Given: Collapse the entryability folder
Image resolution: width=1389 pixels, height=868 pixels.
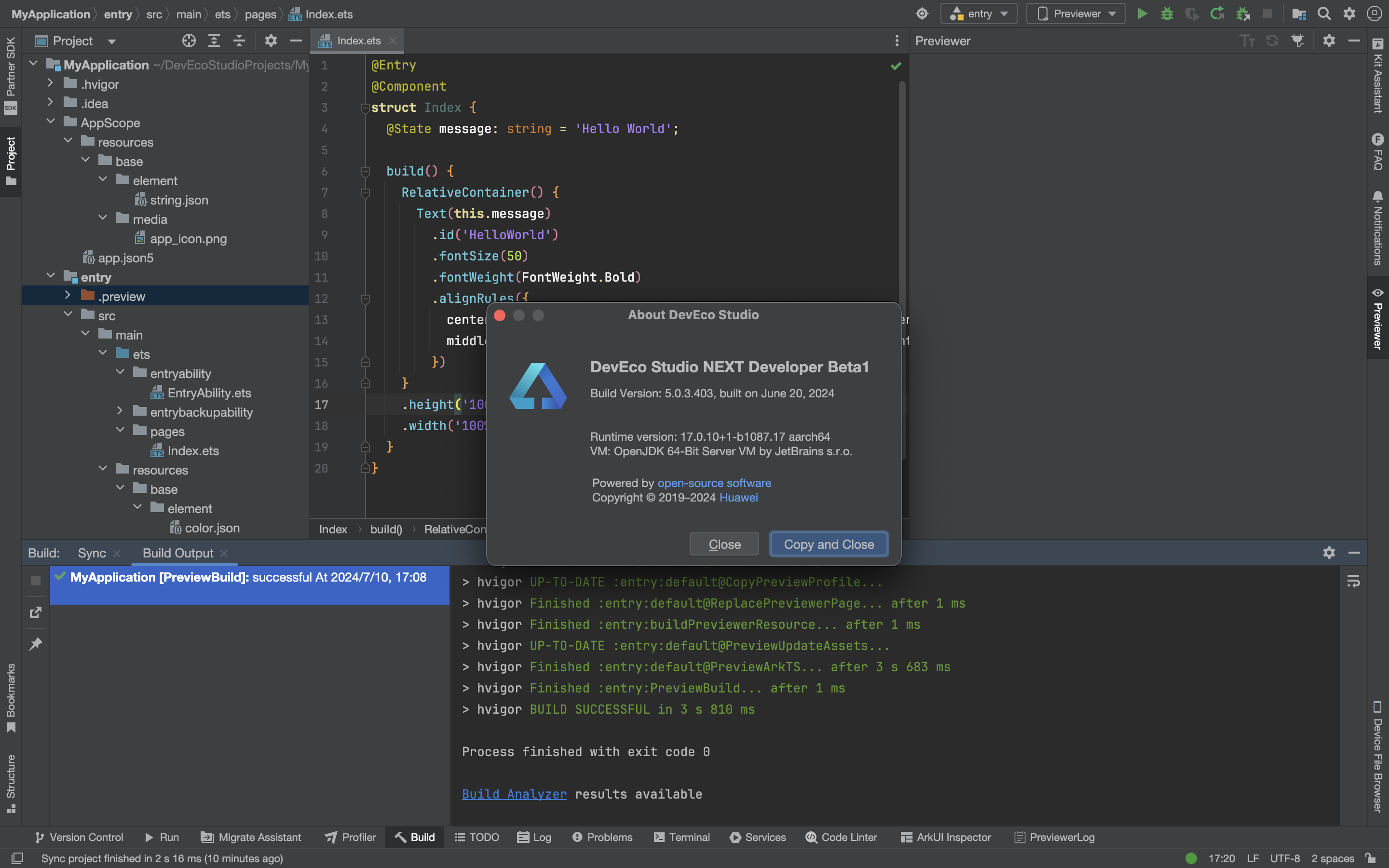Looking at the screenshot, I should pyautogui.click(x=120, y=373).
